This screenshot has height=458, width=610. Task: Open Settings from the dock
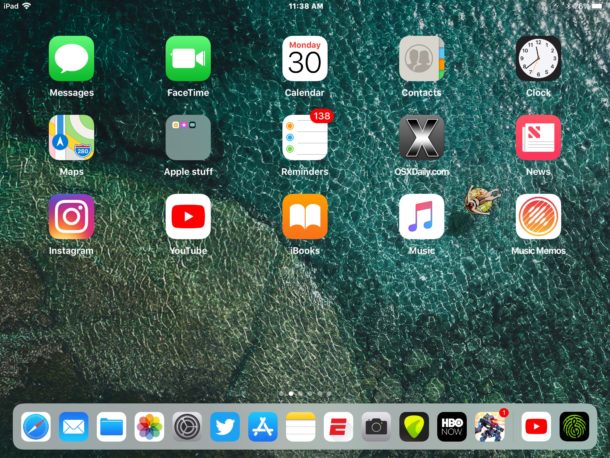pos(187,427)
